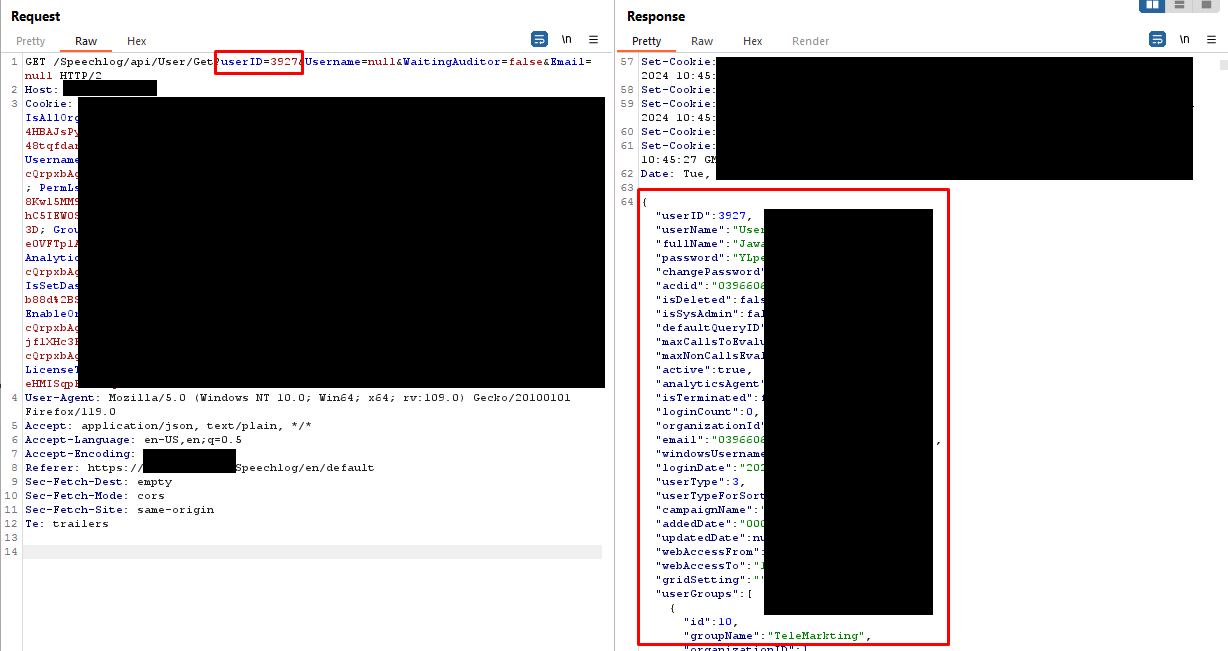Toggle word wrap in the Request editor
The height and width of the screenshot is (651, 1228).
[539, 39]
